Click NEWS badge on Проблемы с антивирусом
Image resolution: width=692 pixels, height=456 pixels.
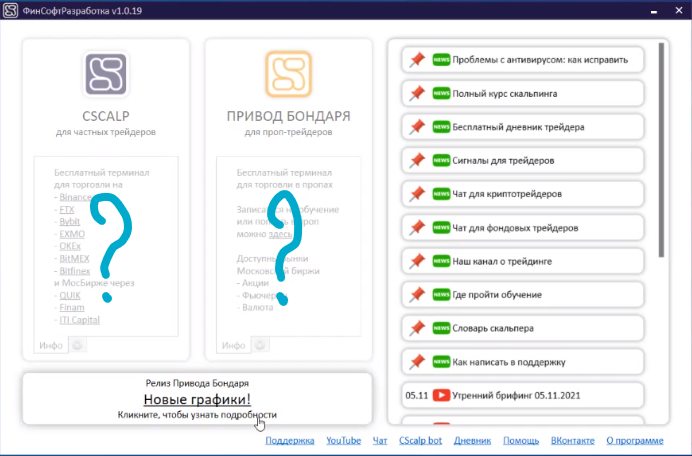coord(441,60)
